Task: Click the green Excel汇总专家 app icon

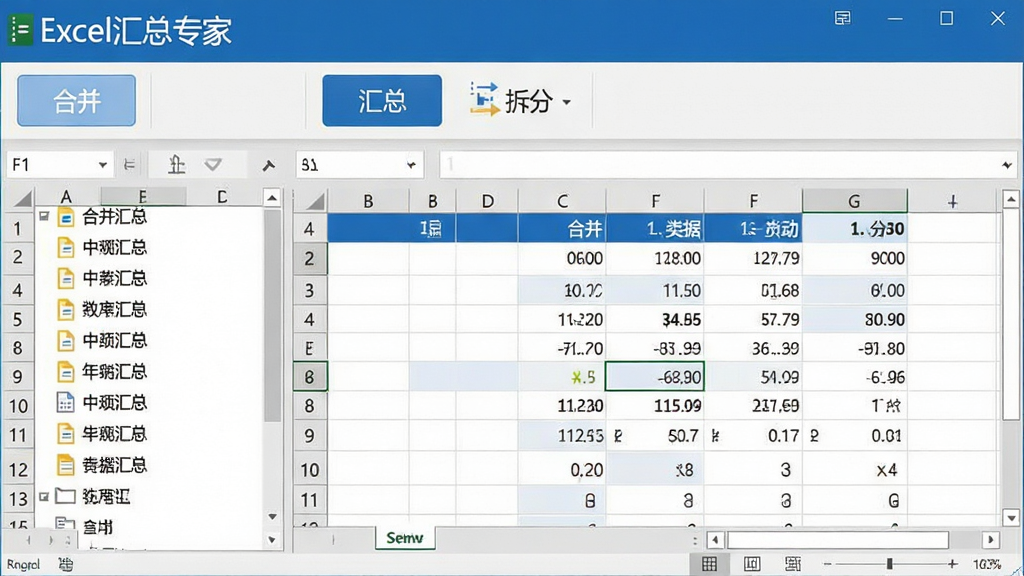Action: (x=20, y=30)
